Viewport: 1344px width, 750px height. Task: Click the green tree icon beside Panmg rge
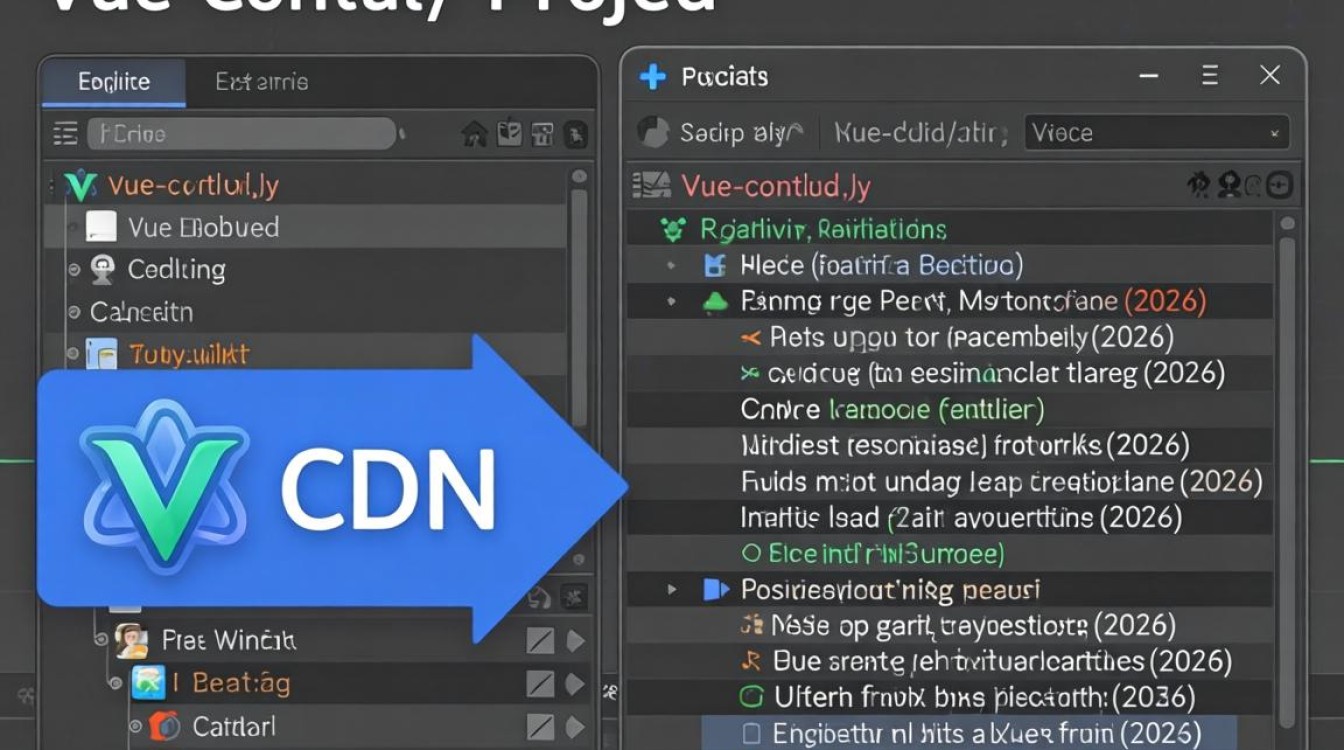[714, 301]
